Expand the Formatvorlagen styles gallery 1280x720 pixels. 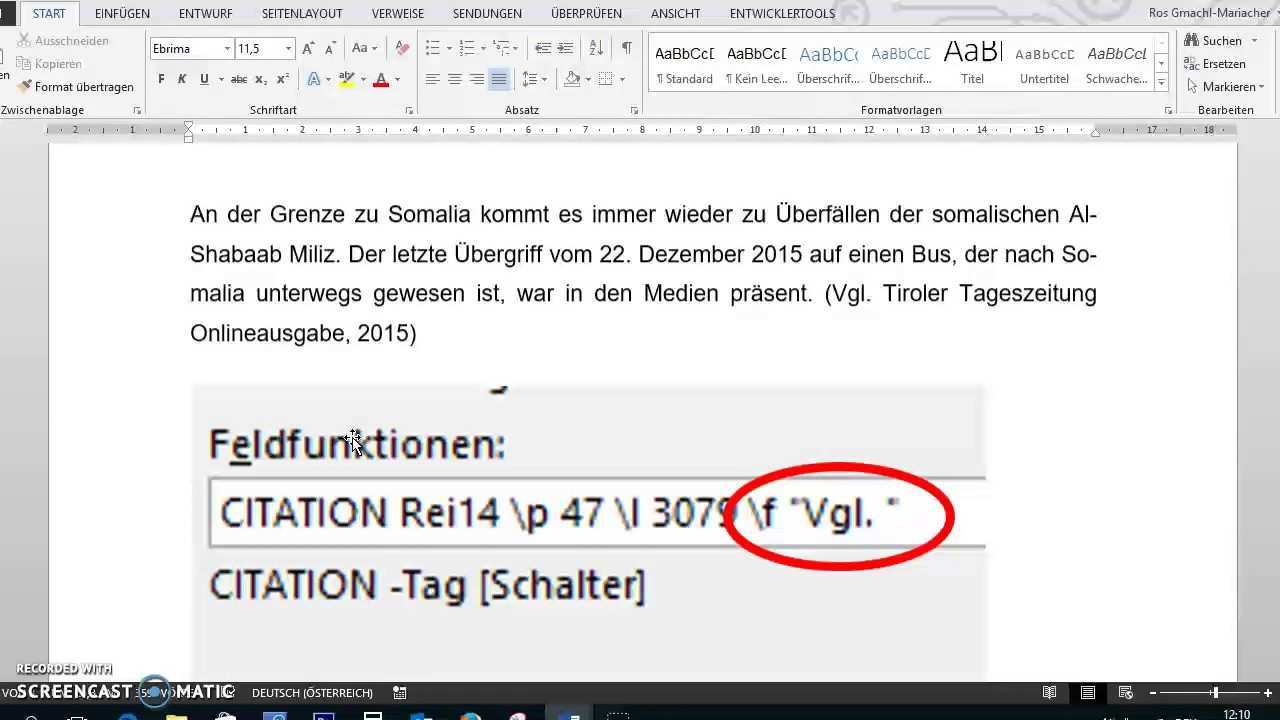1161,82
